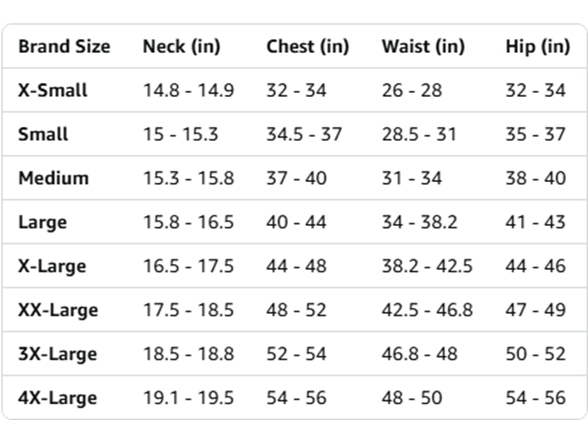The image size is (588, 441).
Task: Select the X-Small size row label
Action: (52, 90)
